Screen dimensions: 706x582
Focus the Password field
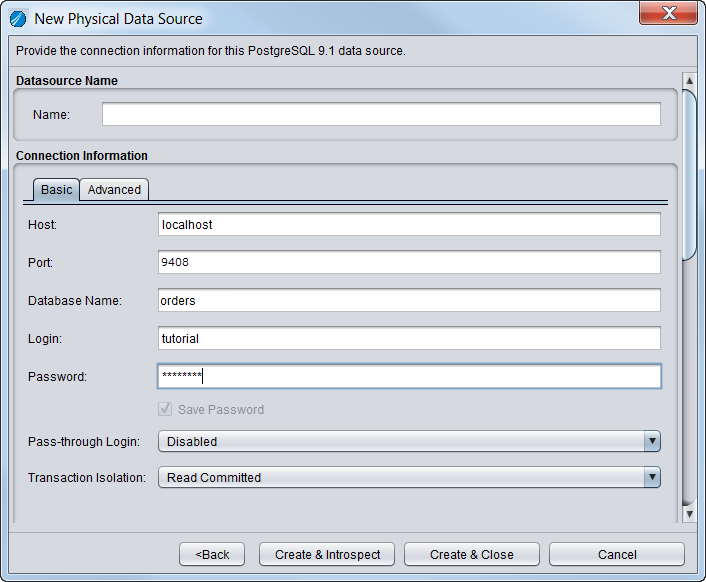tap(409, 376)
